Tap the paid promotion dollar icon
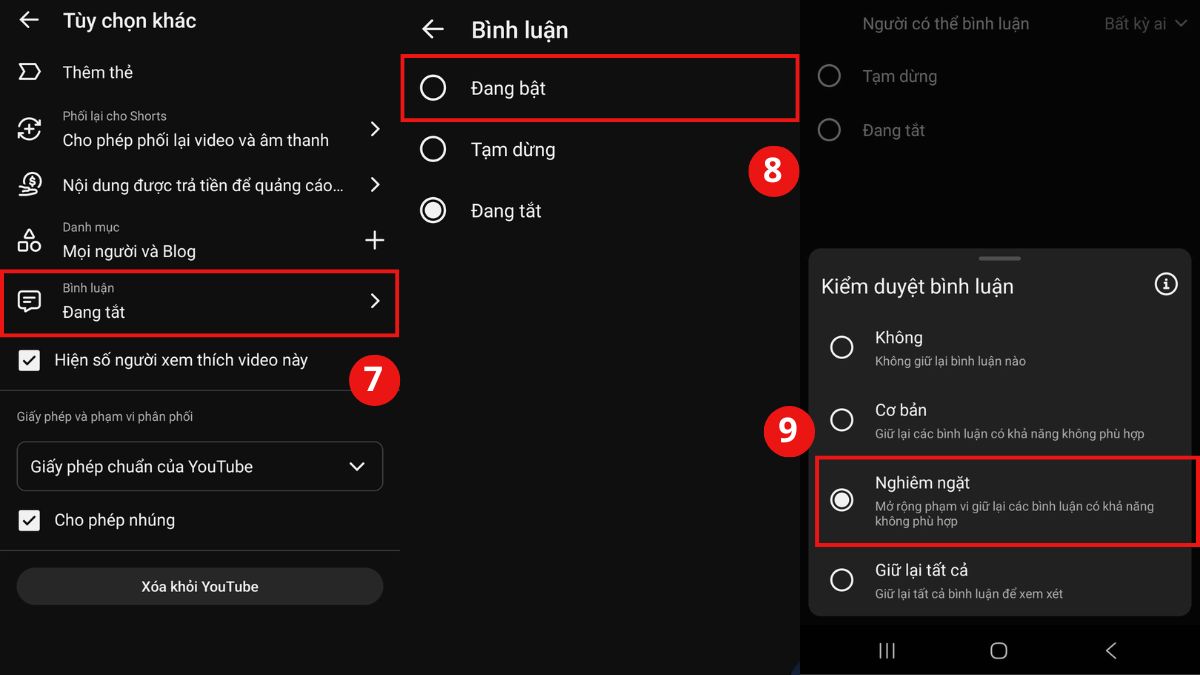 pyautogui.click(x=28, y=184)
